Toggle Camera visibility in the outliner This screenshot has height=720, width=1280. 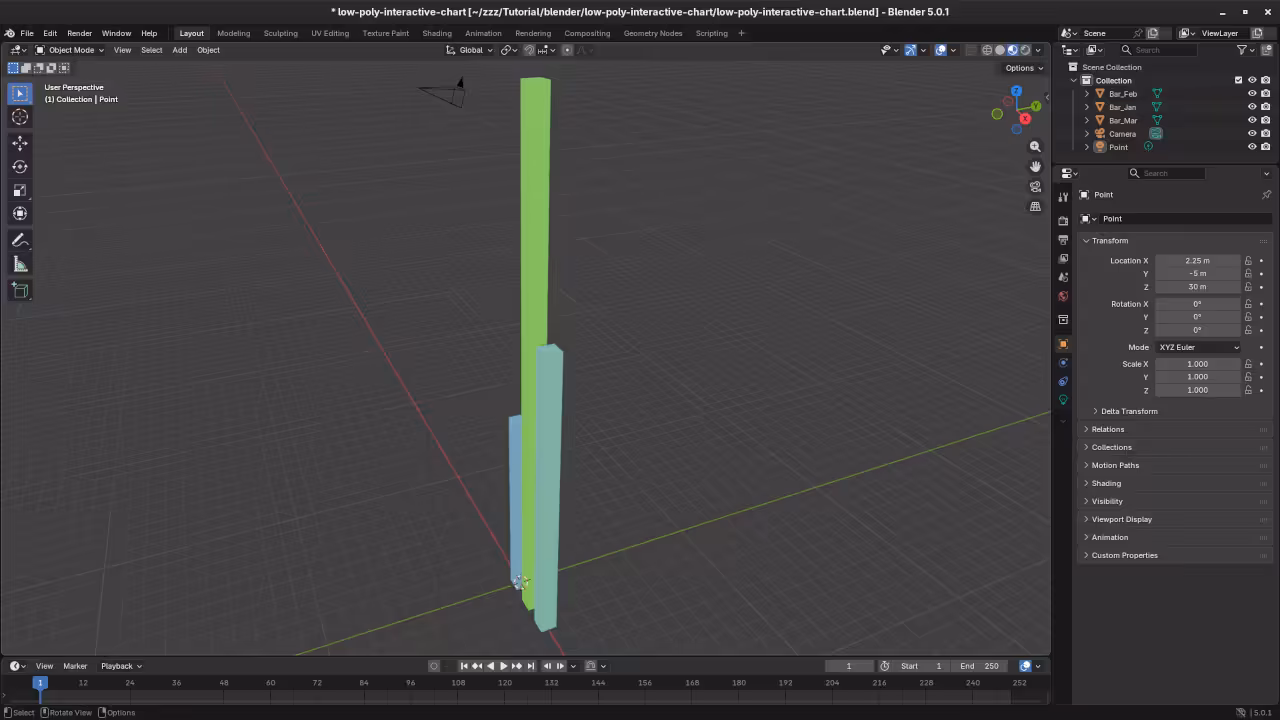click(1252, 133)
